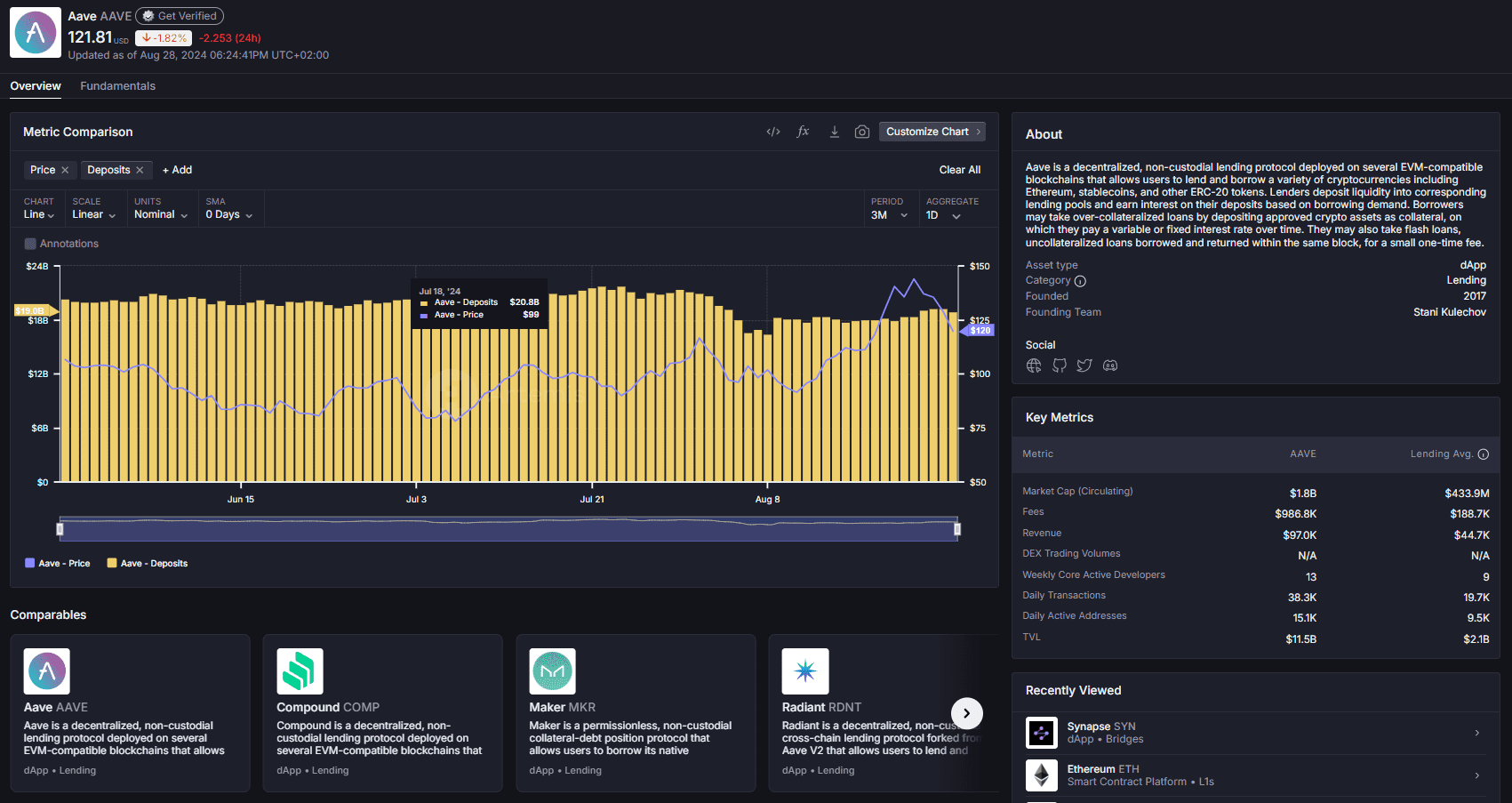1512x803 pixels.
Task: Open the embed code icon
Action: 773,132
